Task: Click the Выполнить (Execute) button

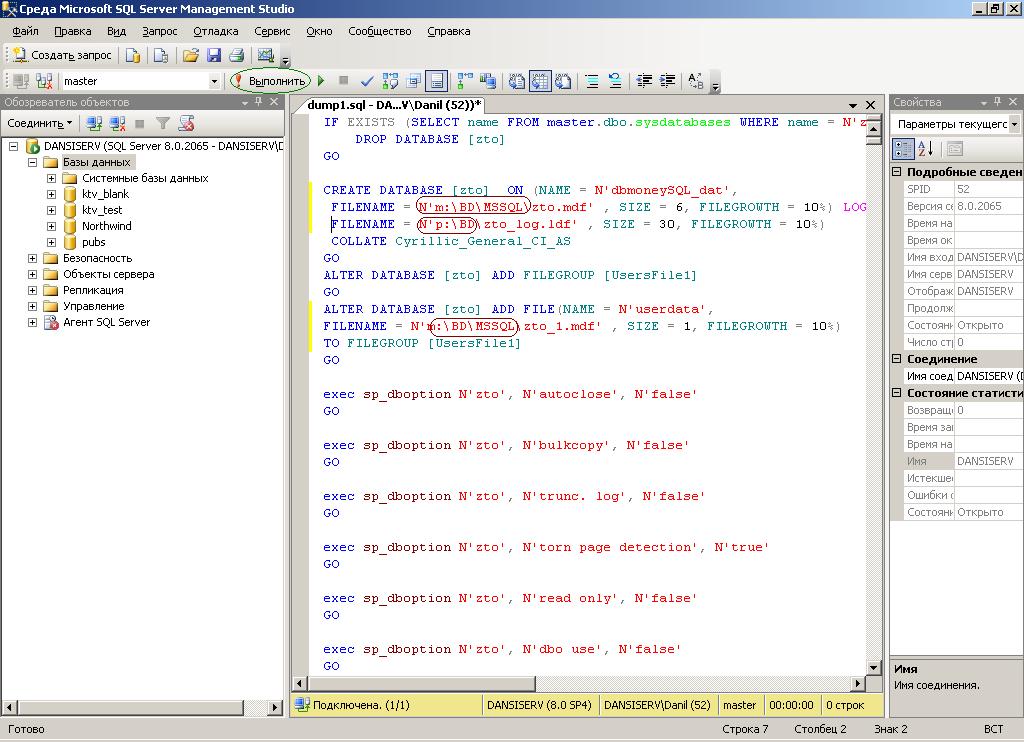Action: click(270, 81)
